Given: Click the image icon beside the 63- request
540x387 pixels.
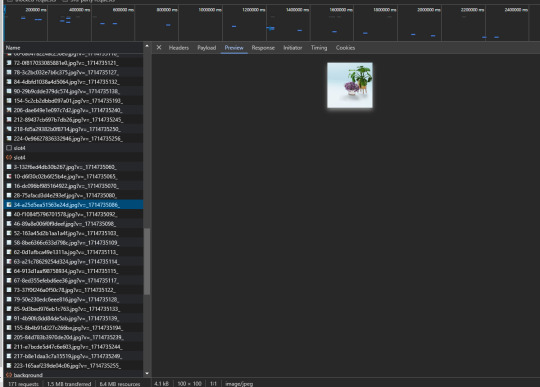Looking at the screenshot, I should click(9, 262).
